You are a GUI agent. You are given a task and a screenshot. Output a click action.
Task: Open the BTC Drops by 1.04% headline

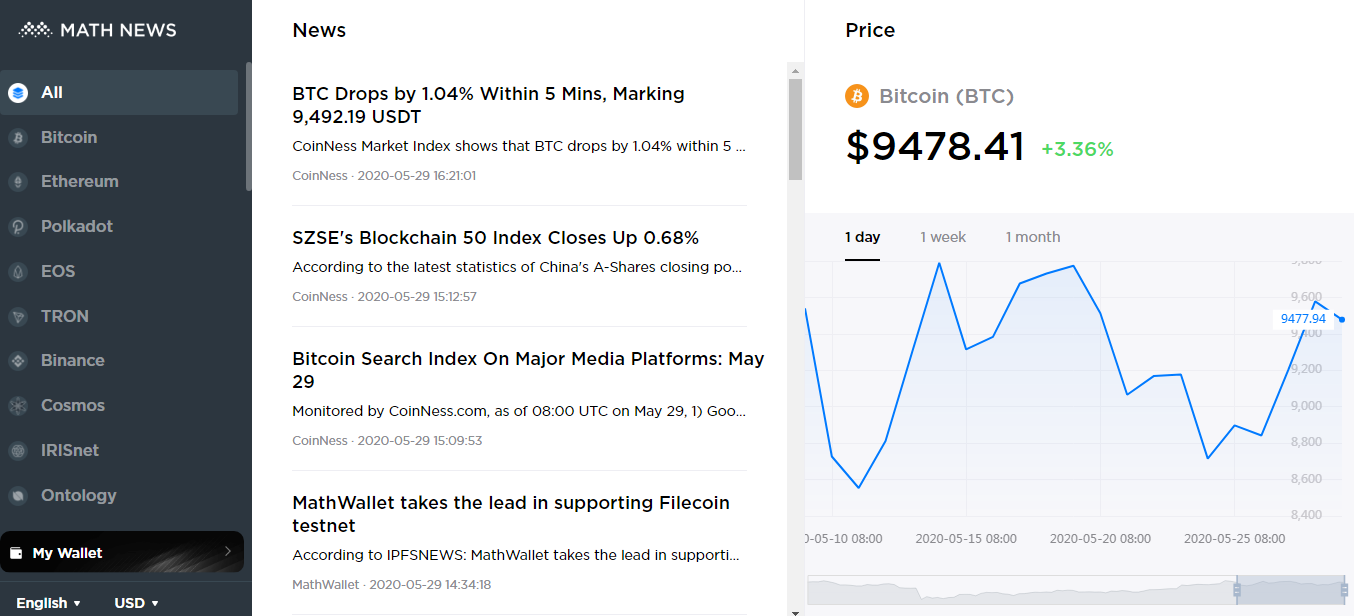[488, 105]
